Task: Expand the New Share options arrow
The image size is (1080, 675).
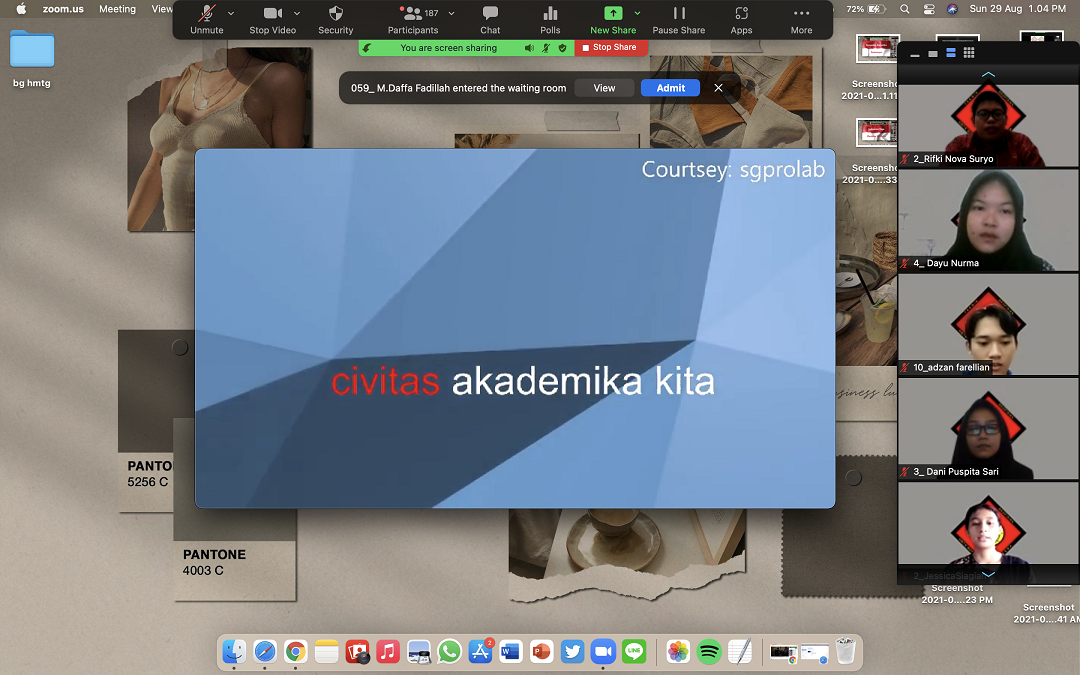Action: click(637, 14)
